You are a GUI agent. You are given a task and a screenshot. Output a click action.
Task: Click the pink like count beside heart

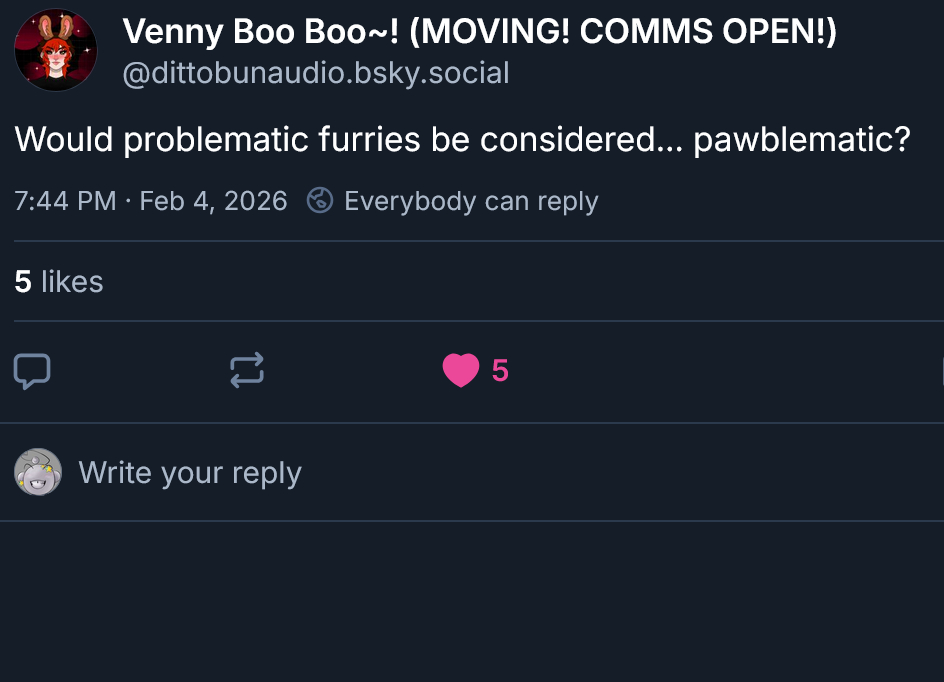pyautogui.click(x=500, y=371)
